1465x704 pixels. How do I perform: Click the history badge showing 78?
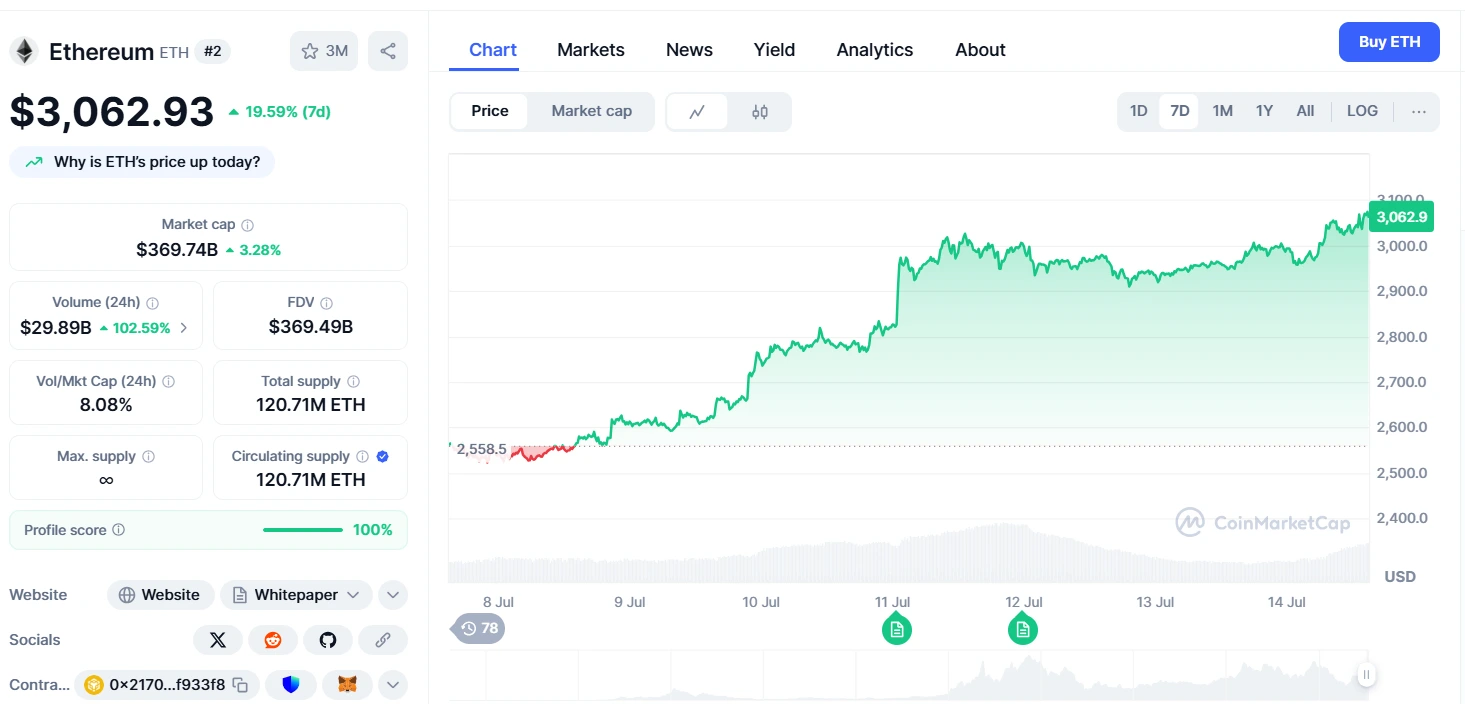click(x=479, y=628)
